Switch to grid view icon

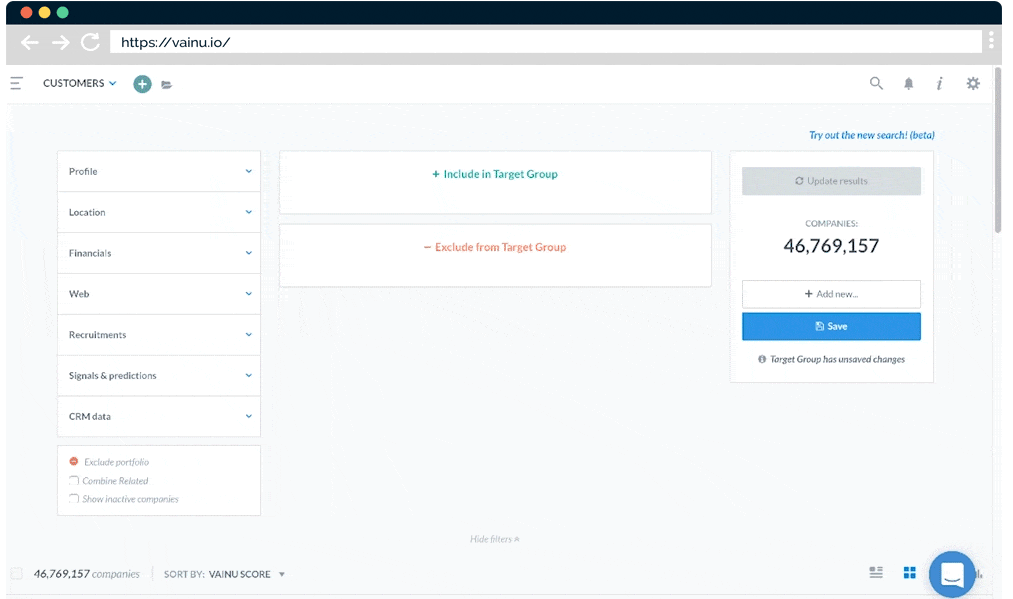tap(909, 573)
